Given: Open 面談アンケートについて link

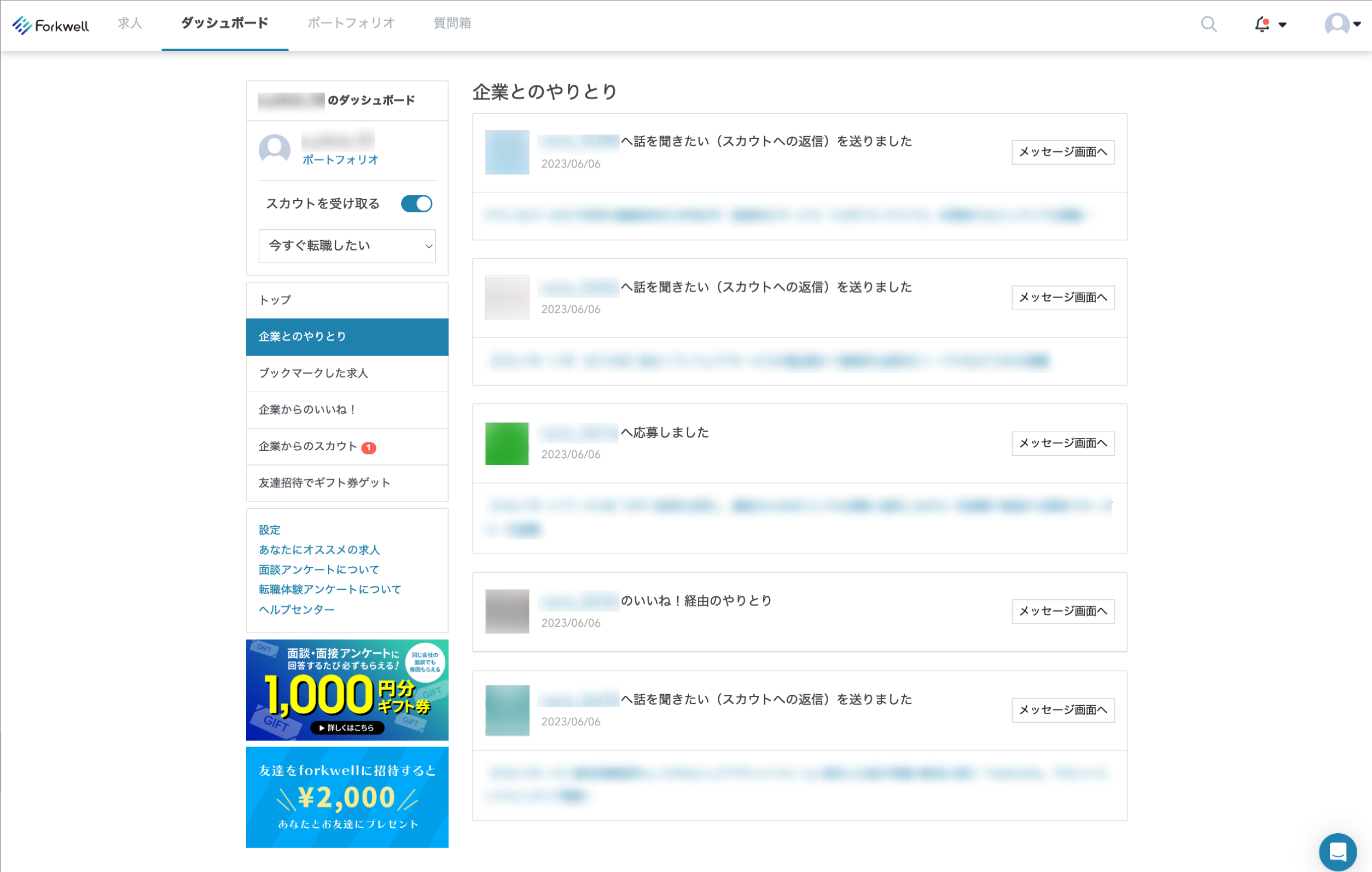Looking at the screenshot, I should click(318, 569).
